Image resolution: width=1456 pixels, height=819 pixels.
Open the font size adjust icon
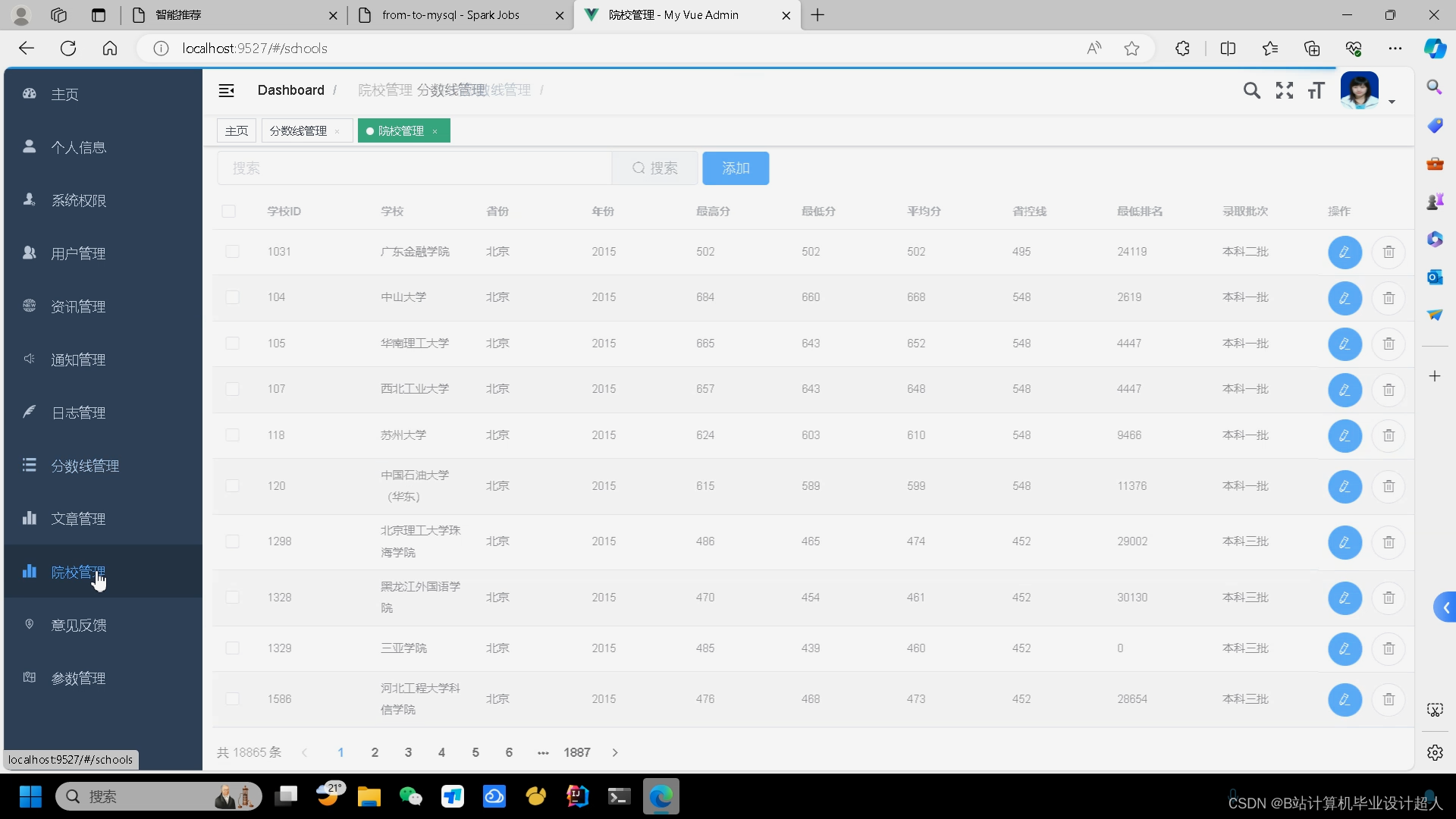click(1316, 90)
